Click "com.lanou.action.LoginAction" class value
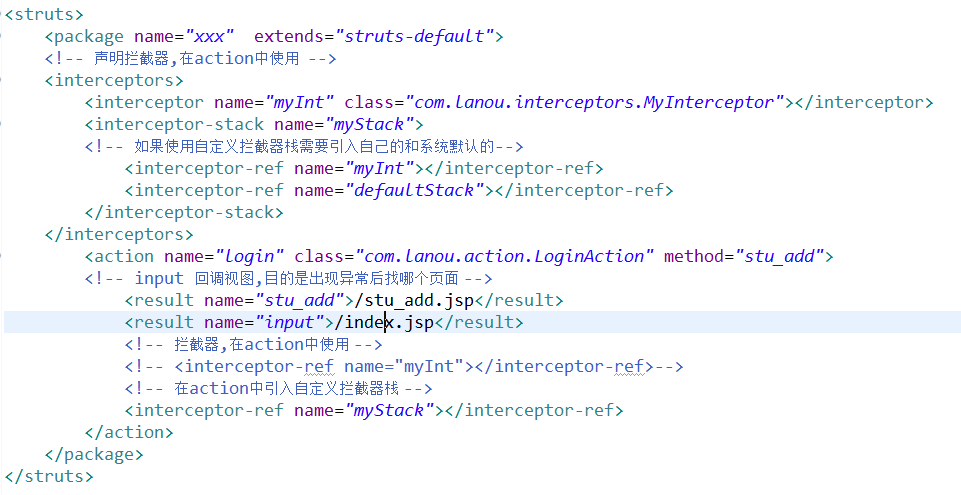 (x=504, y=256)
